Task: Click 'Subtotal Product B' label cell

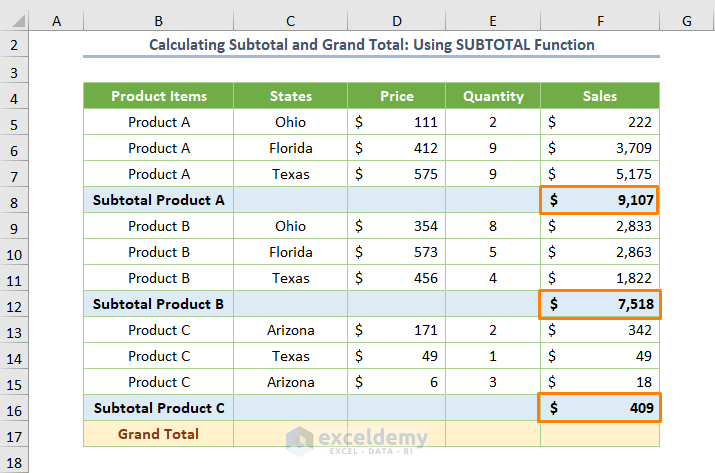Action: 158,304
